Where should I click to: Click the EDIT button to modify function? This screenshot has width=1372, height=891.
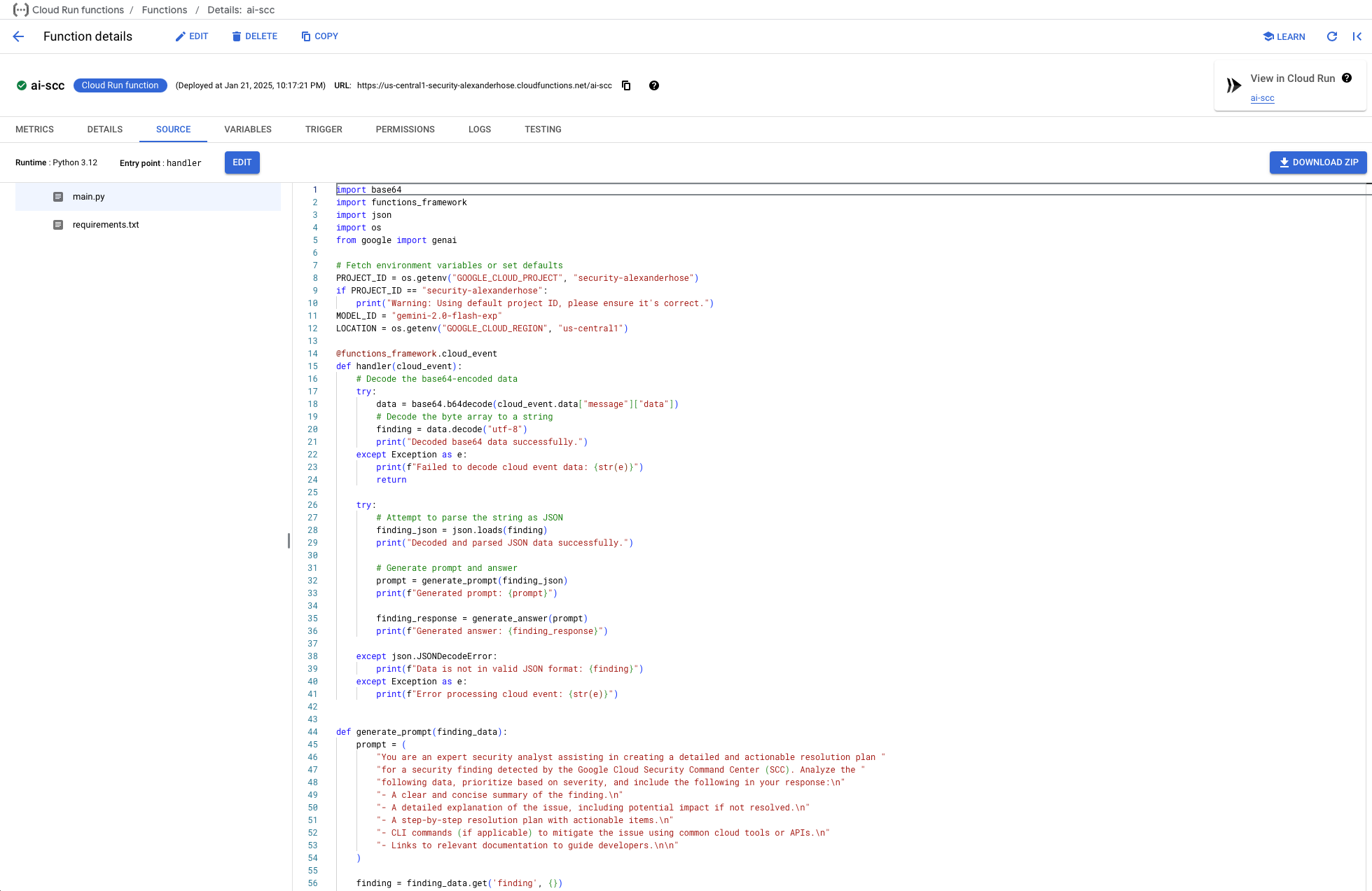191,36
